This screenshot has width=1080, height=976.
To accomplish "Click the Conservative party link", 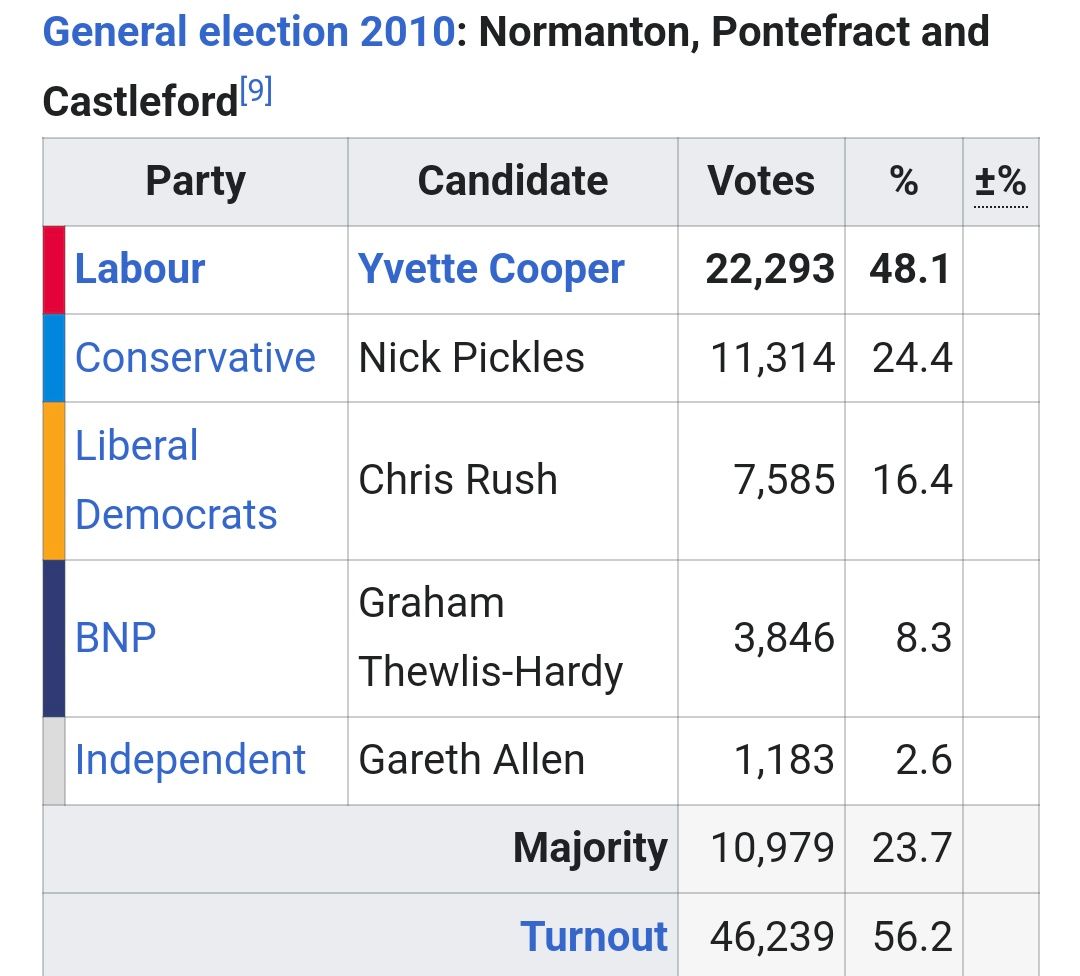I will (x=195, y=358).
